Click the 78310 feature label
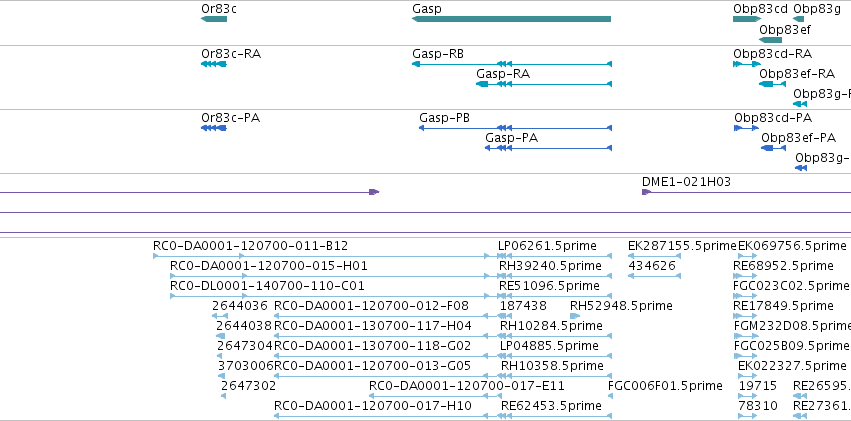The image size is (851, 421). (758, 406)
